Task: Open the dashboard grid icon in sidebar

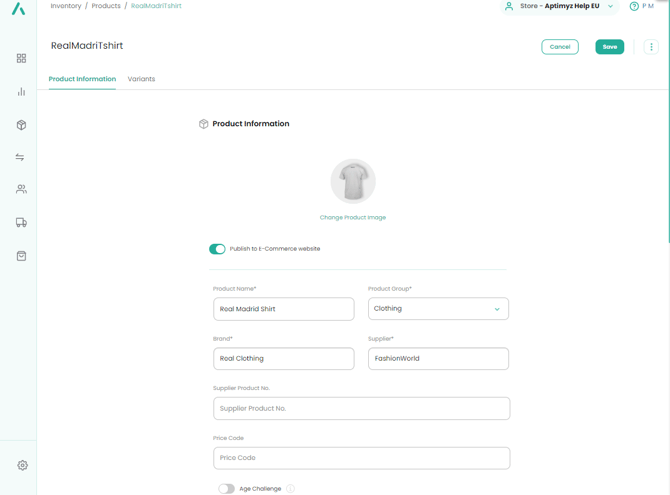Action: click(x=21, y=59)
